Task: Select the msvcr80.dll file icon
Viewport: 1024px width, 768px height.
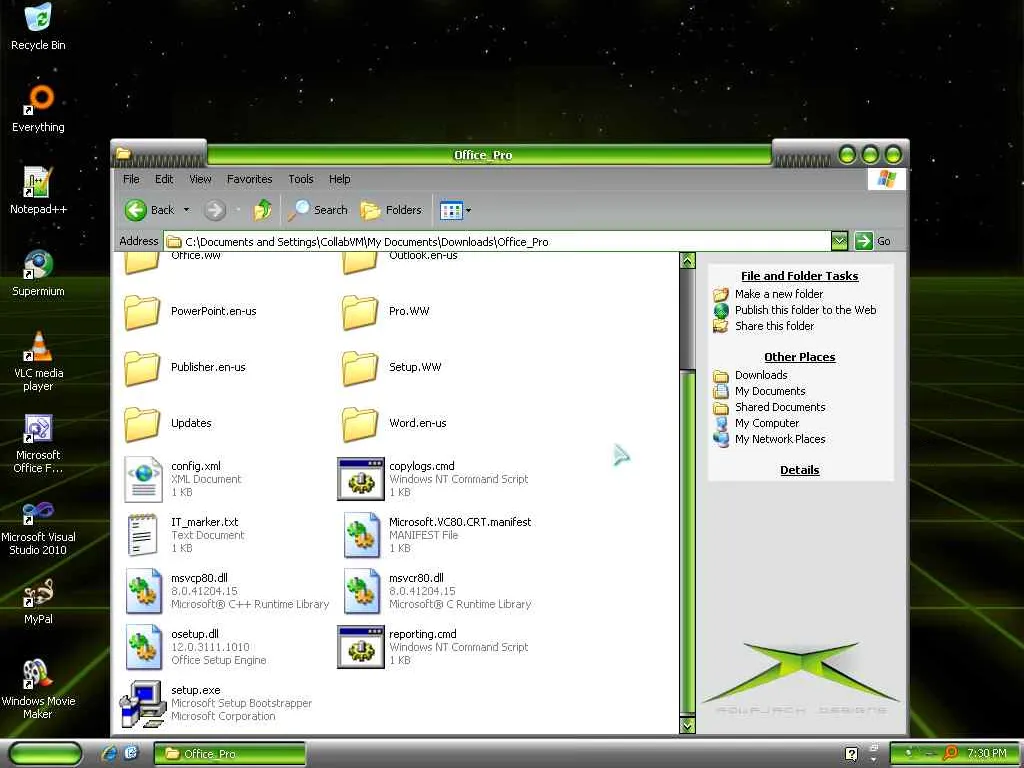Action: 361,591
